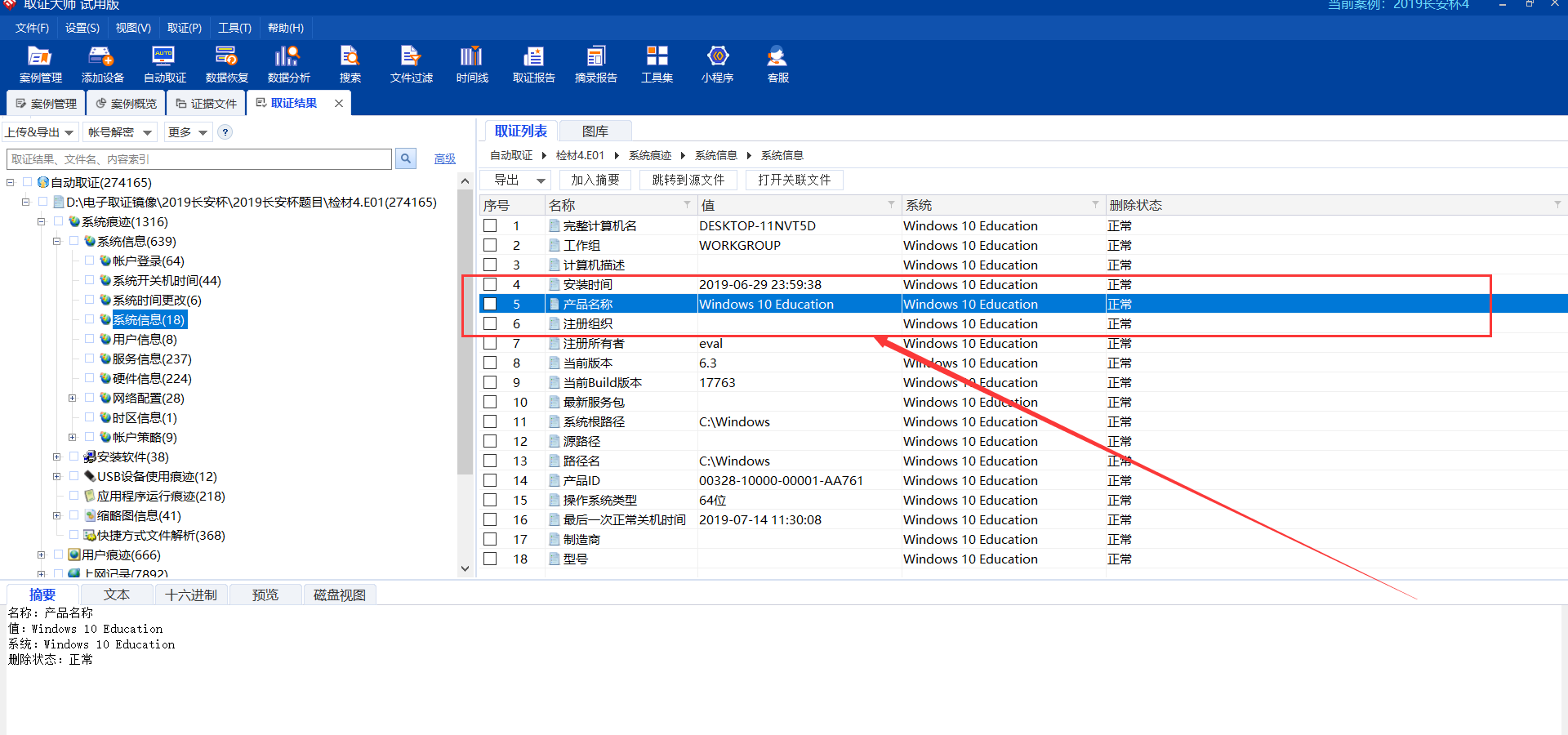Check the checkbox for row 5 产品名称
The width and height of the screenshot is (1568, 735).
(x=490, y=303)
